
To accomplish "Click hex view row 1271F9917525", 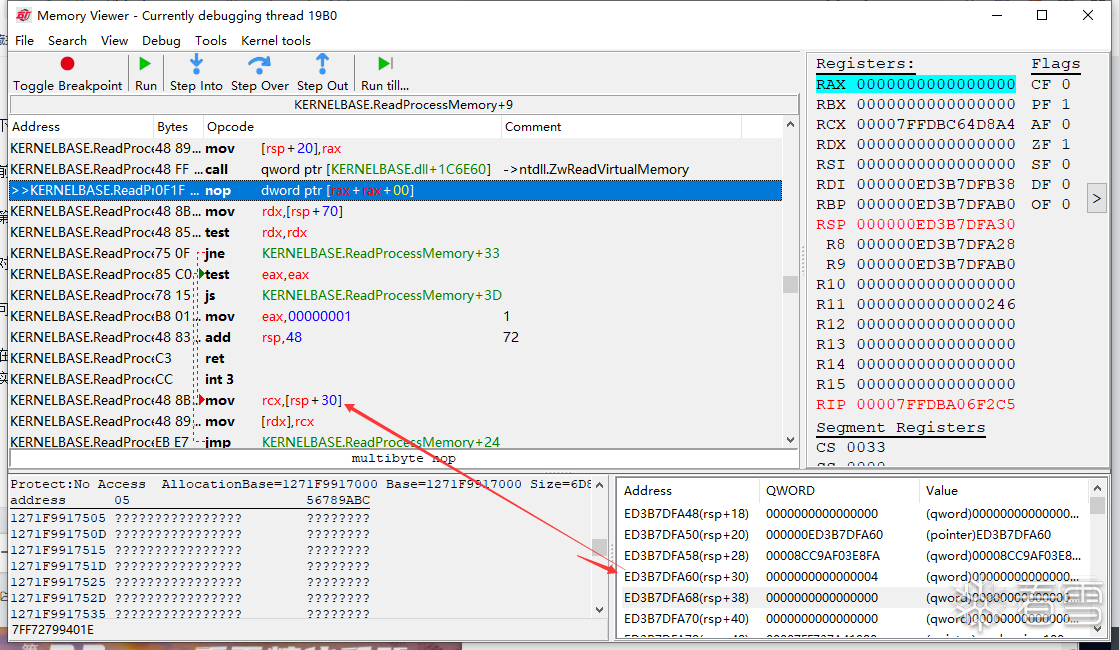I will coord(190,582).
